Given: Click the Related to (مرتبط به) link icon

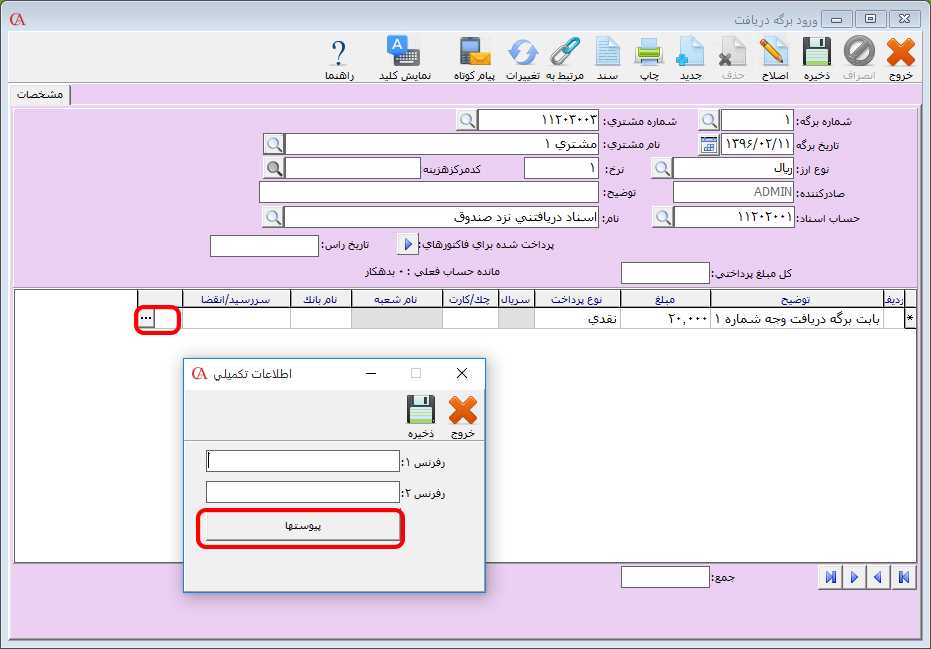Looking at the screenshot, I should pyautogui.click(x=566, y=53).
